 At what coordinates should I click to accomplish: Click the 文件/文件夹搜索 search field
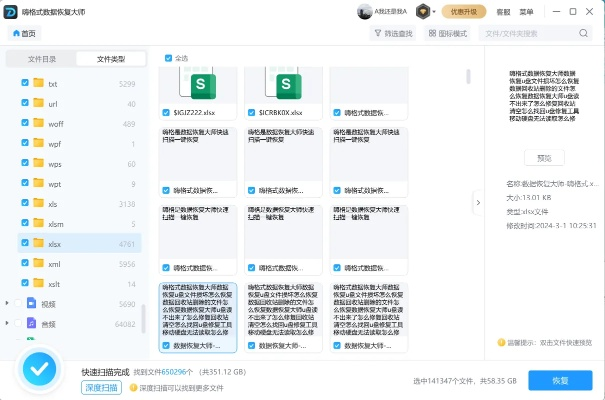(530, 34)
